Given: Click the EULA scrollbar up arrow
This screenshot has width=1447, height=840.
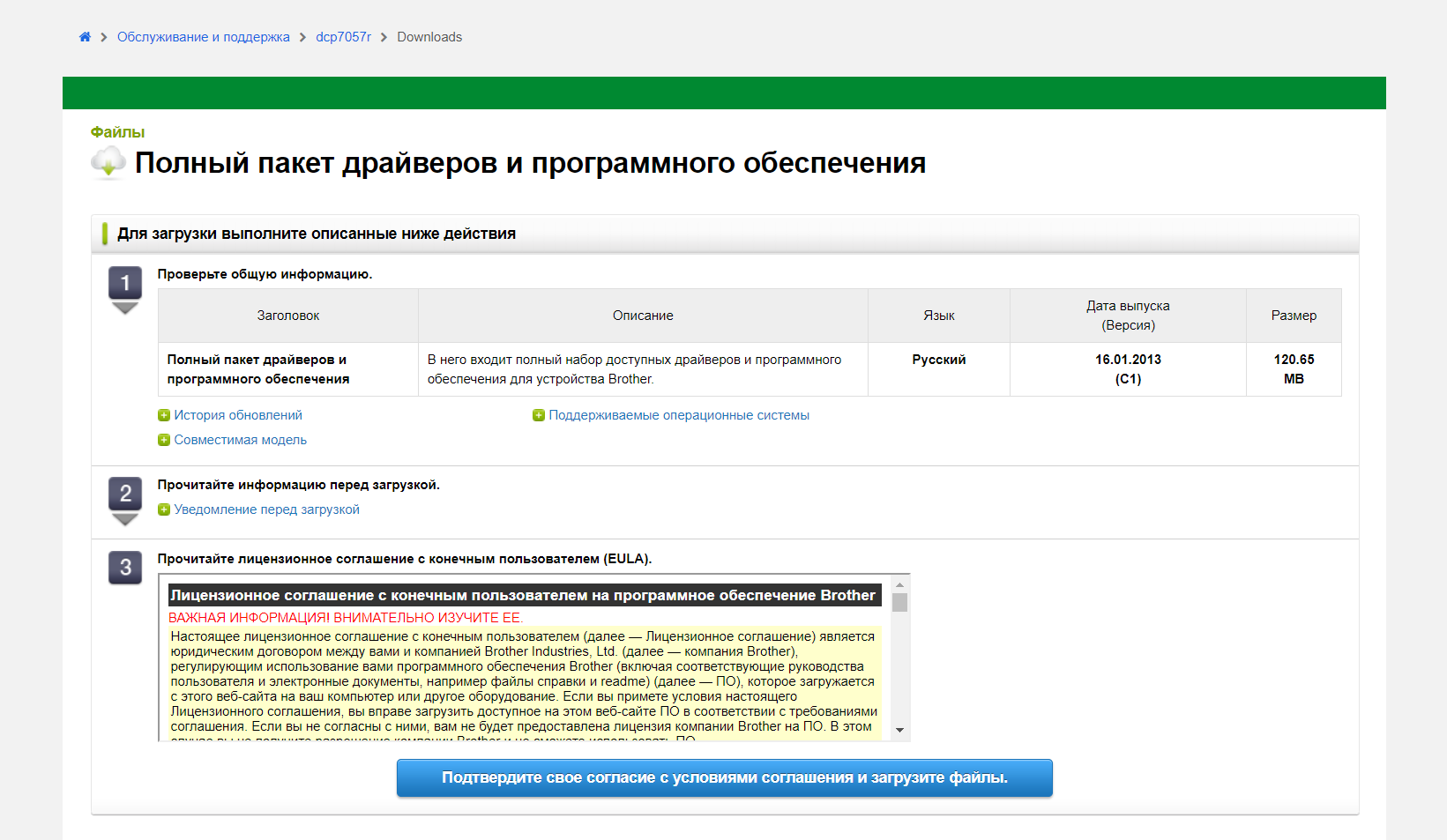Looking at the screenshot, I should point(899,584).
